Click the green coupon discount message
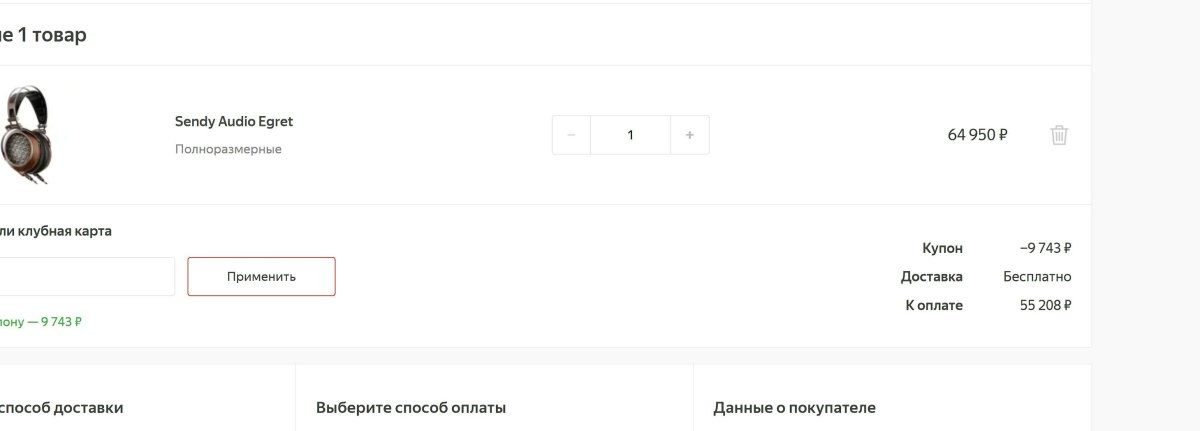This screenshot has height=431, width=1200. (41, 322)
